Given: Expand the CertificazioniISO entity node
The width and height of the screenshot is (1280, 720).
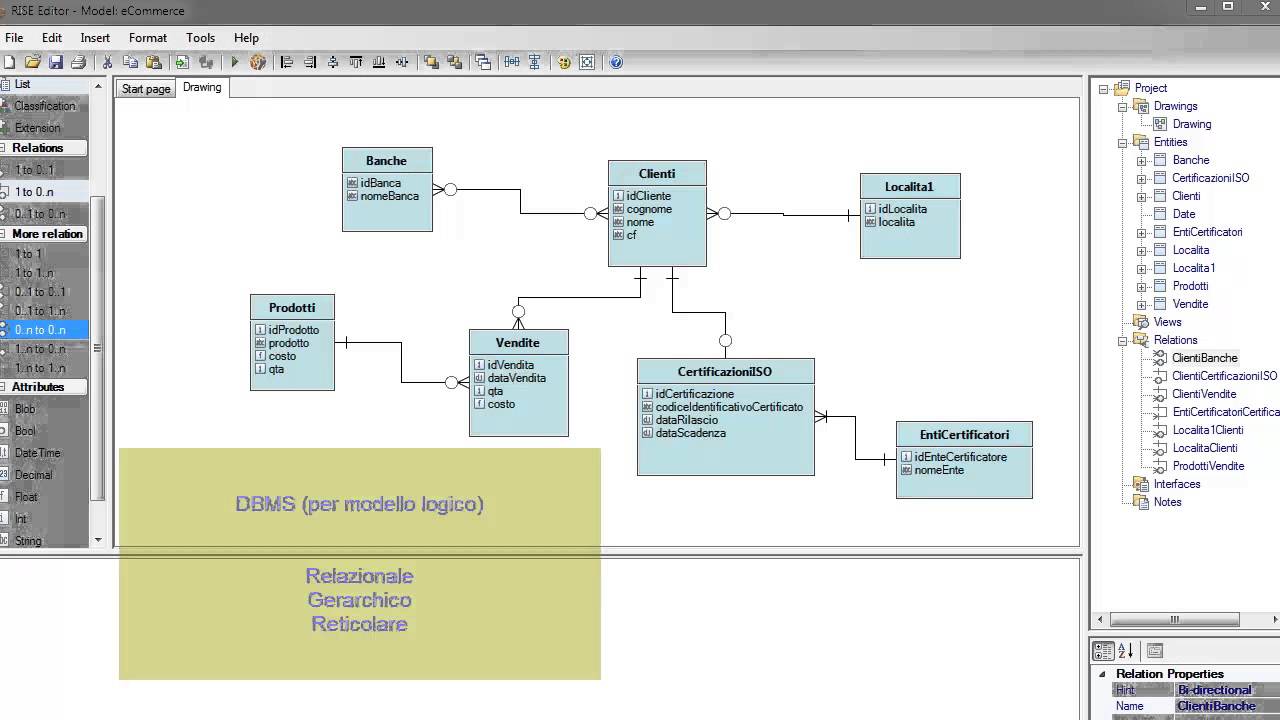Looking at the screenshot, I should 1141,178.
